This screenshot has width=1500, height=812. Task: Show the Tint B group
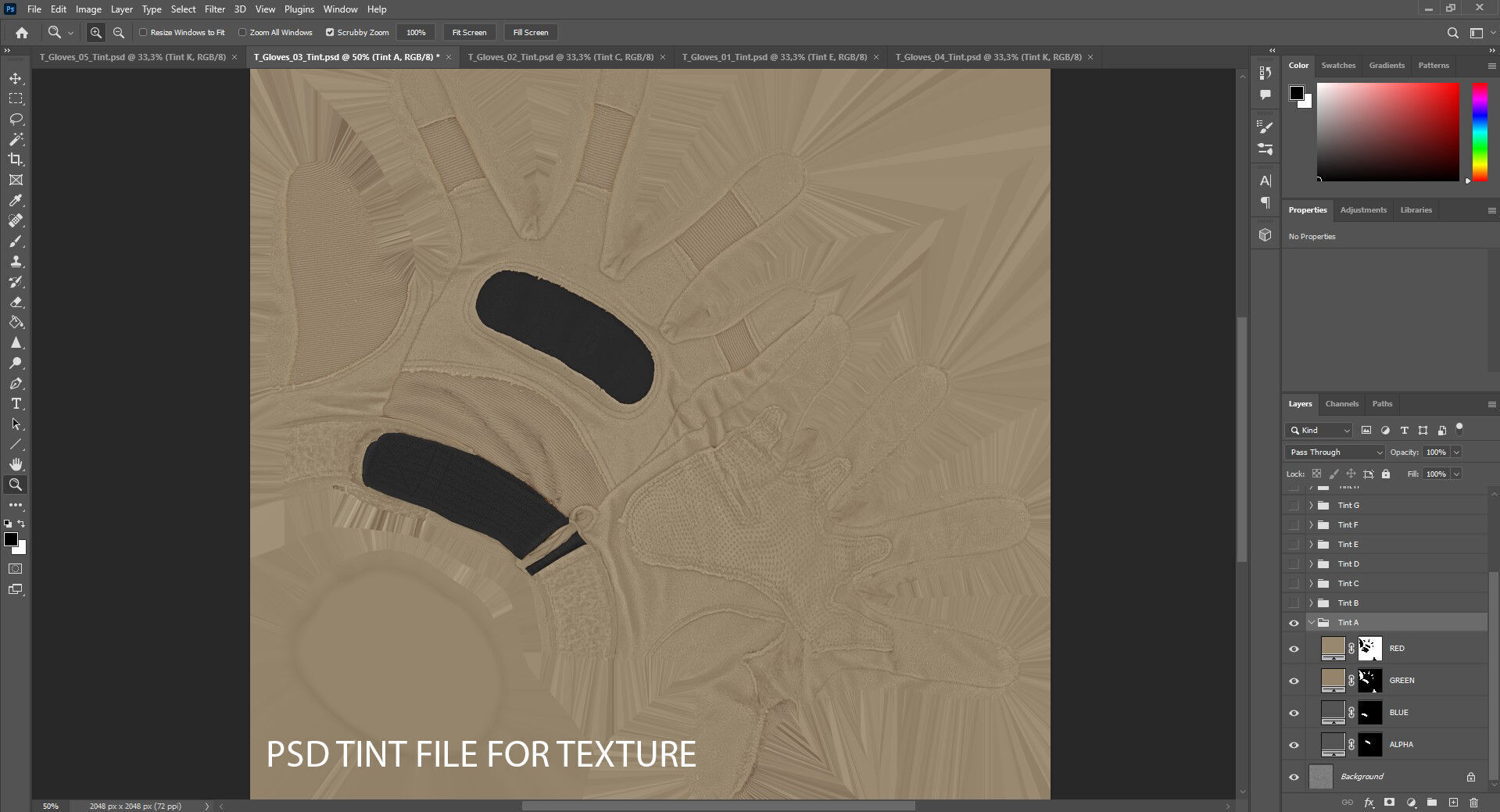pos(1294,603)
